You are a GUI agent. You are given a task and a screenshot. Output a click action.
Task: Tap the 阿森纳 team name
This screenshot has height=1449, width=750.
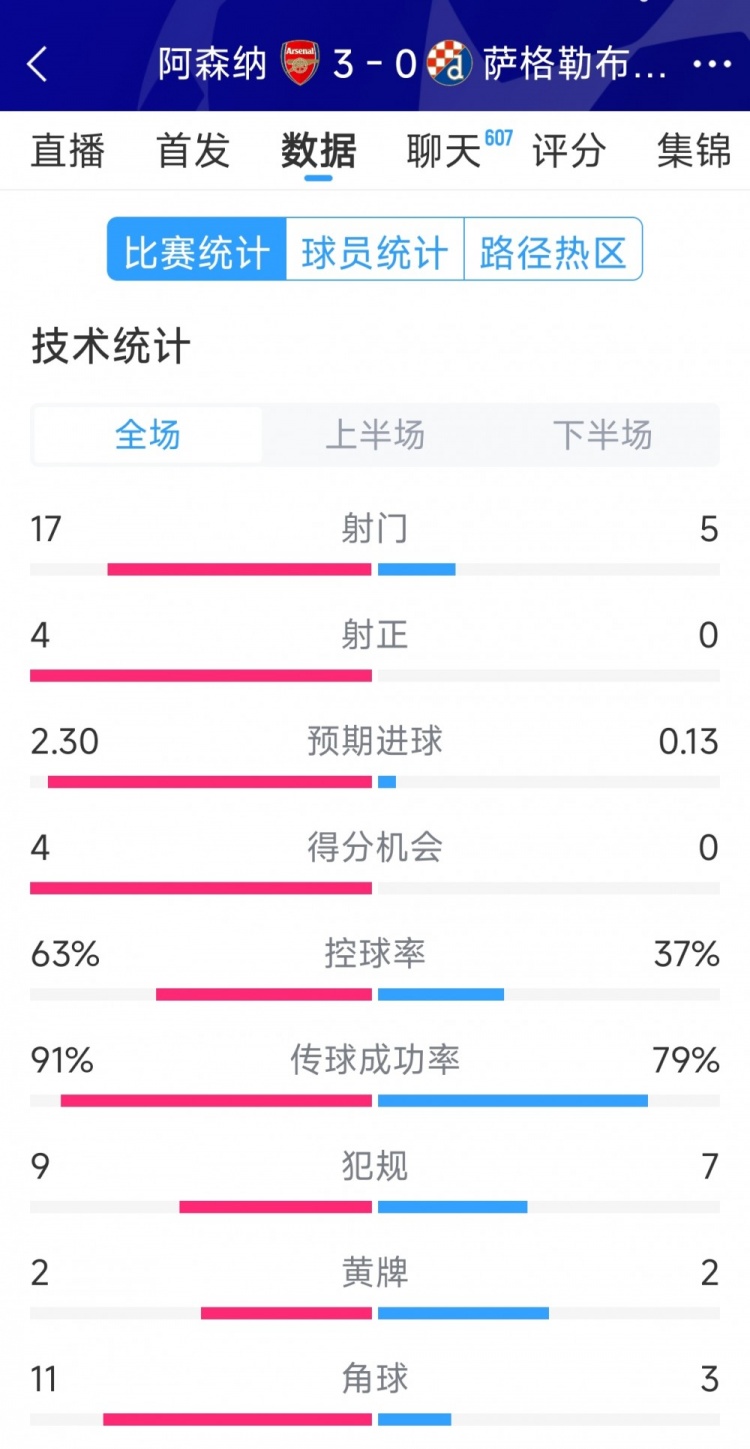[212, 64]
